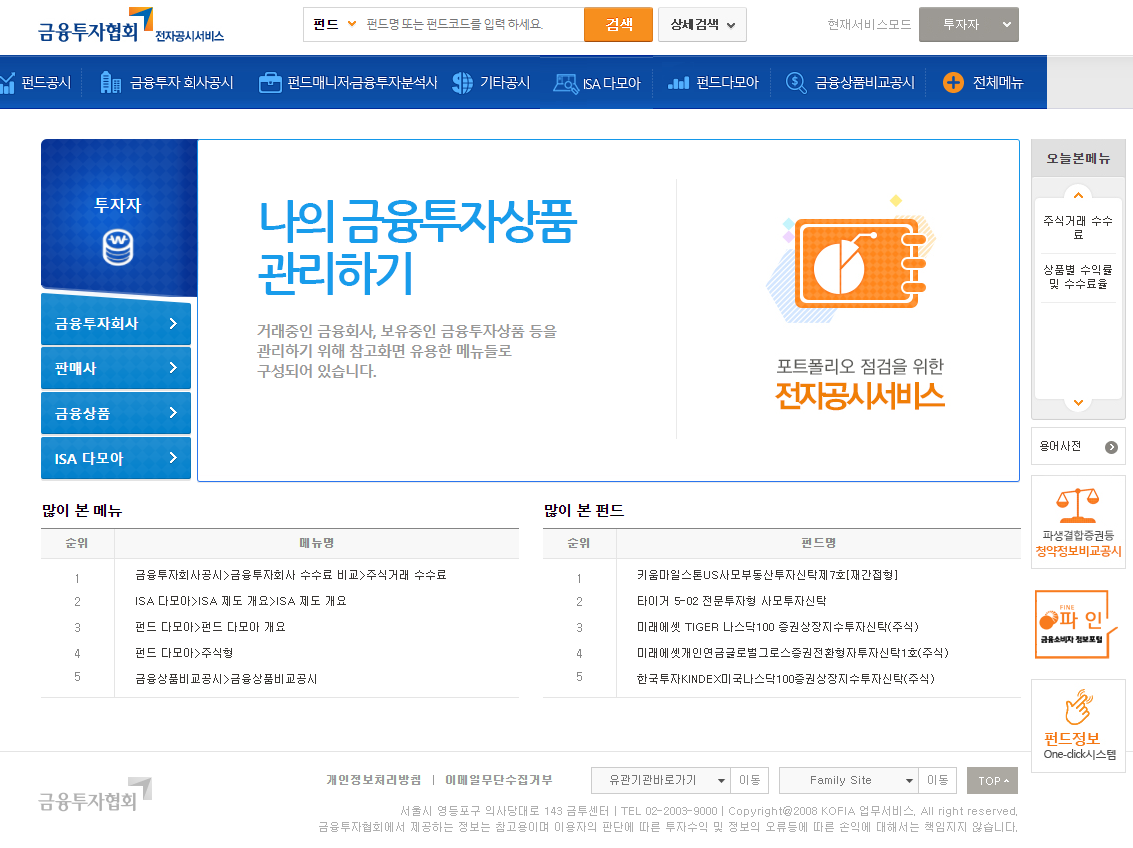This screenshot has width=1133, height=848.
Task: Open ISA 제도 개요 menu row
Action: click(x=241, y=601)
